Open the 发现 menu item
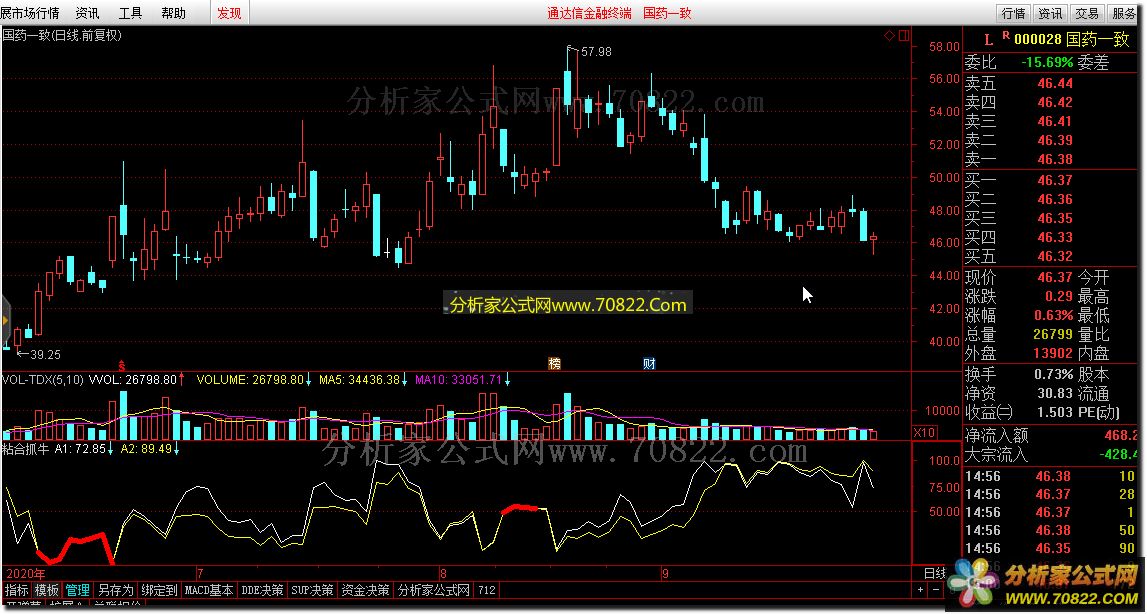The height and width of the screenshot is (614, 1147). tap(229, 13)
